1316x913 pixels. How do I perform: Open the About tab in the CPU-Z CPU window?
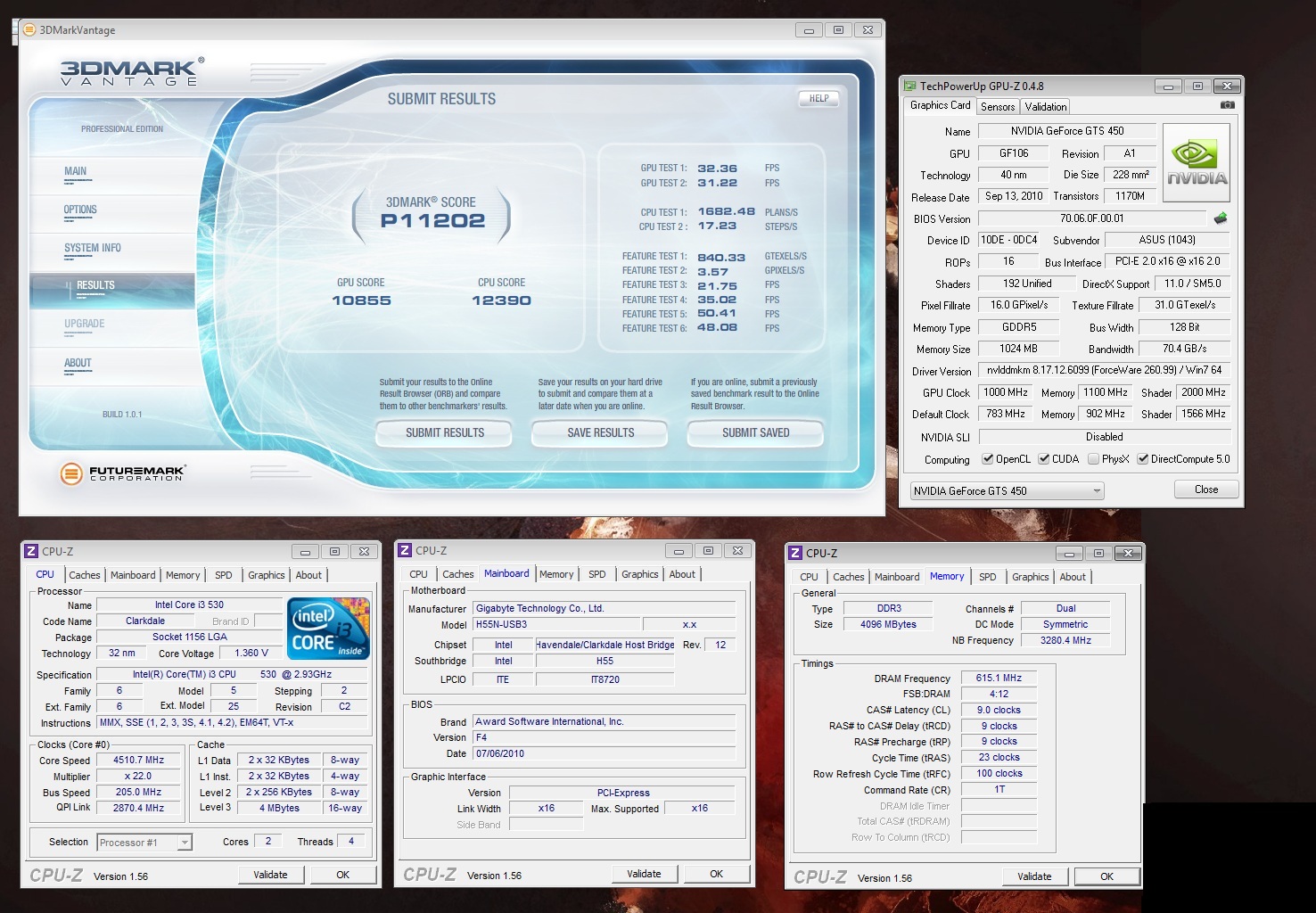click(x=308, y=575)
